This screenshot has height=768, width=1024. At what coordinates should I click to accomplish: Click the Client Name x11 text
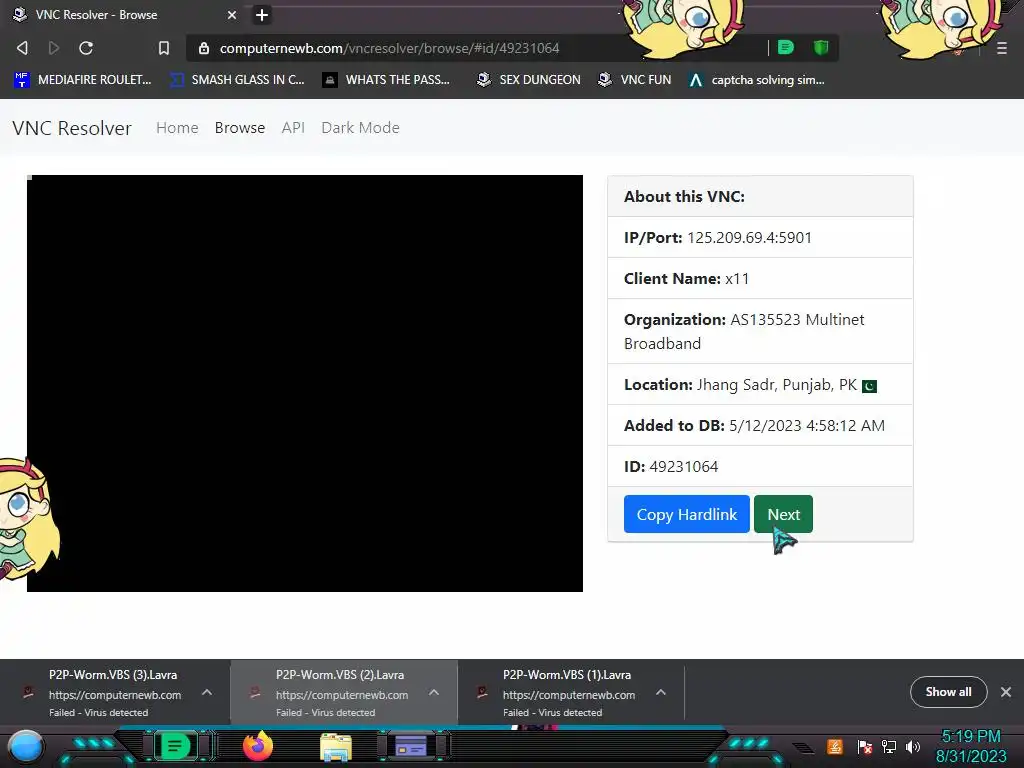point(686,278)
